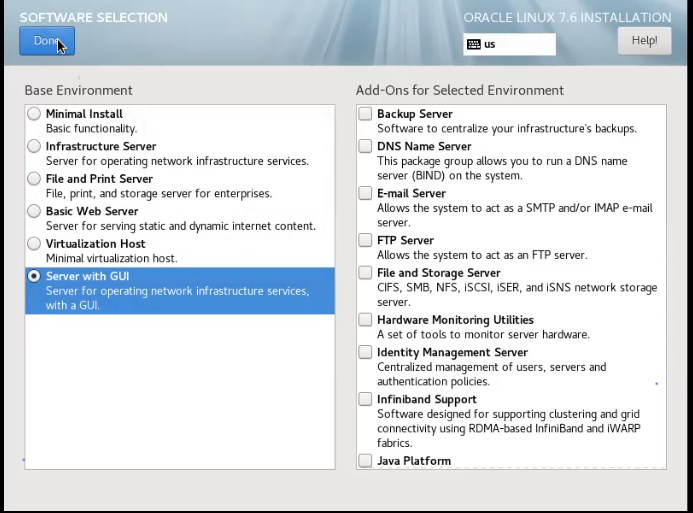The width and height of the screenshot is (693, 513).
Task: Tick Hardware Monitoring Utilities checkbox
Action: 365,319
